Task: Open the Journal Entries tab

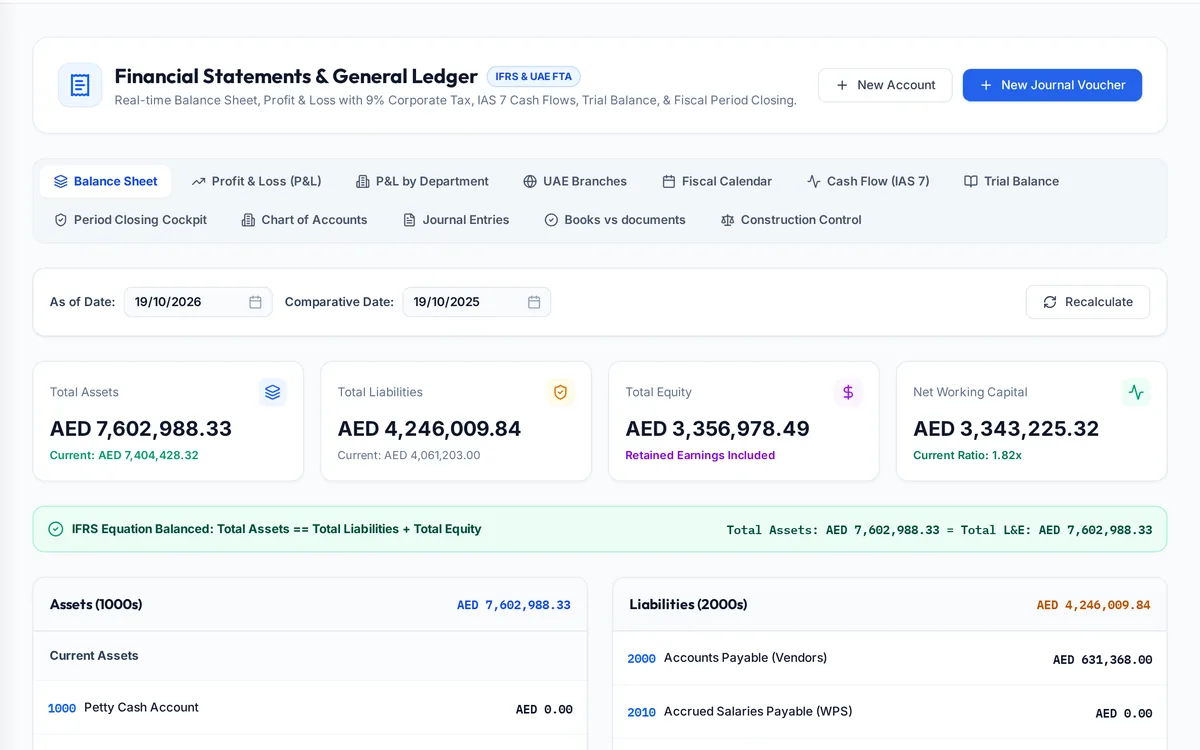Action: point(456,220)
